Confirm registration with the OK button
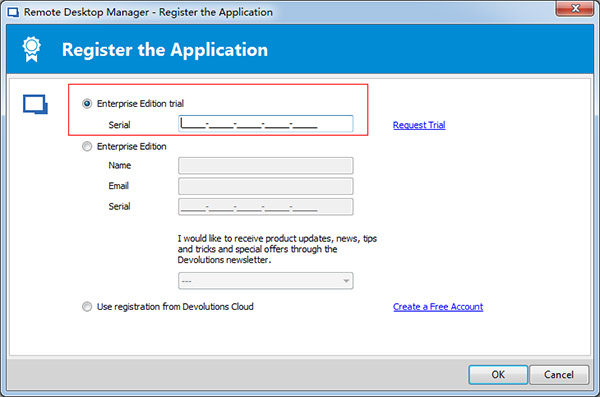This screenshot has height=397, width=600. (498, 374)
